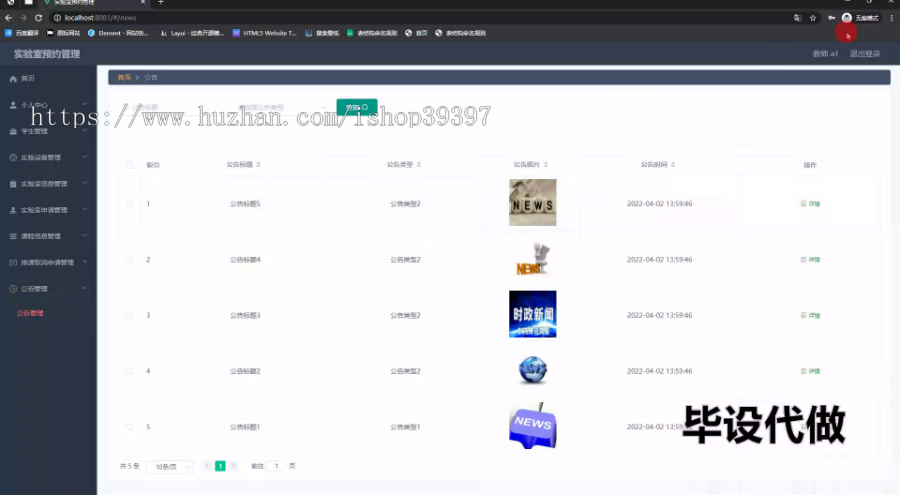Open 详情 for row 公告标题4

(x=810, y=260)
